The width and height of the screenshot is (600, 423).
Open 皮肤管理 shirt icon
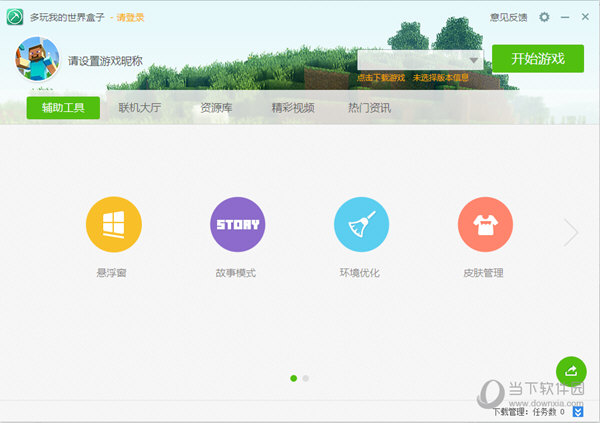pos(485,224)
